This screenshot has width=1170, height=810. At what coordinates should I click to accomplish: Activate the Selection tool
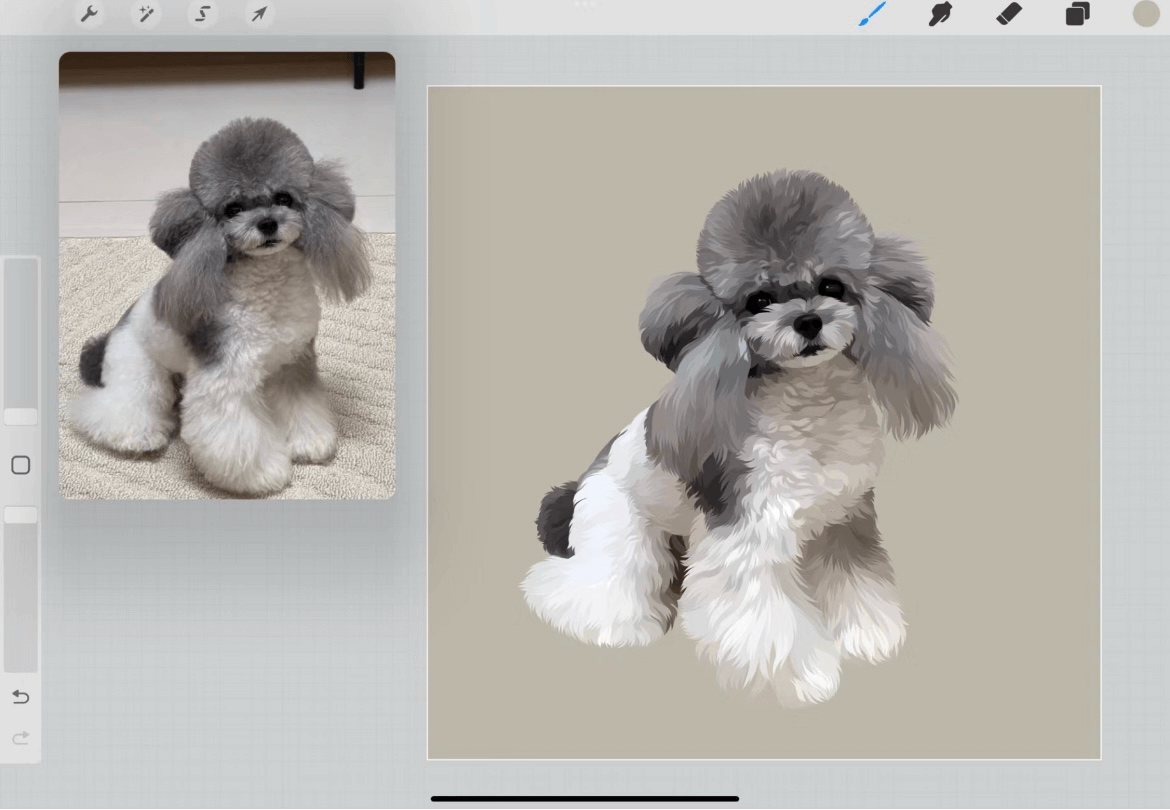pos(203,14)
